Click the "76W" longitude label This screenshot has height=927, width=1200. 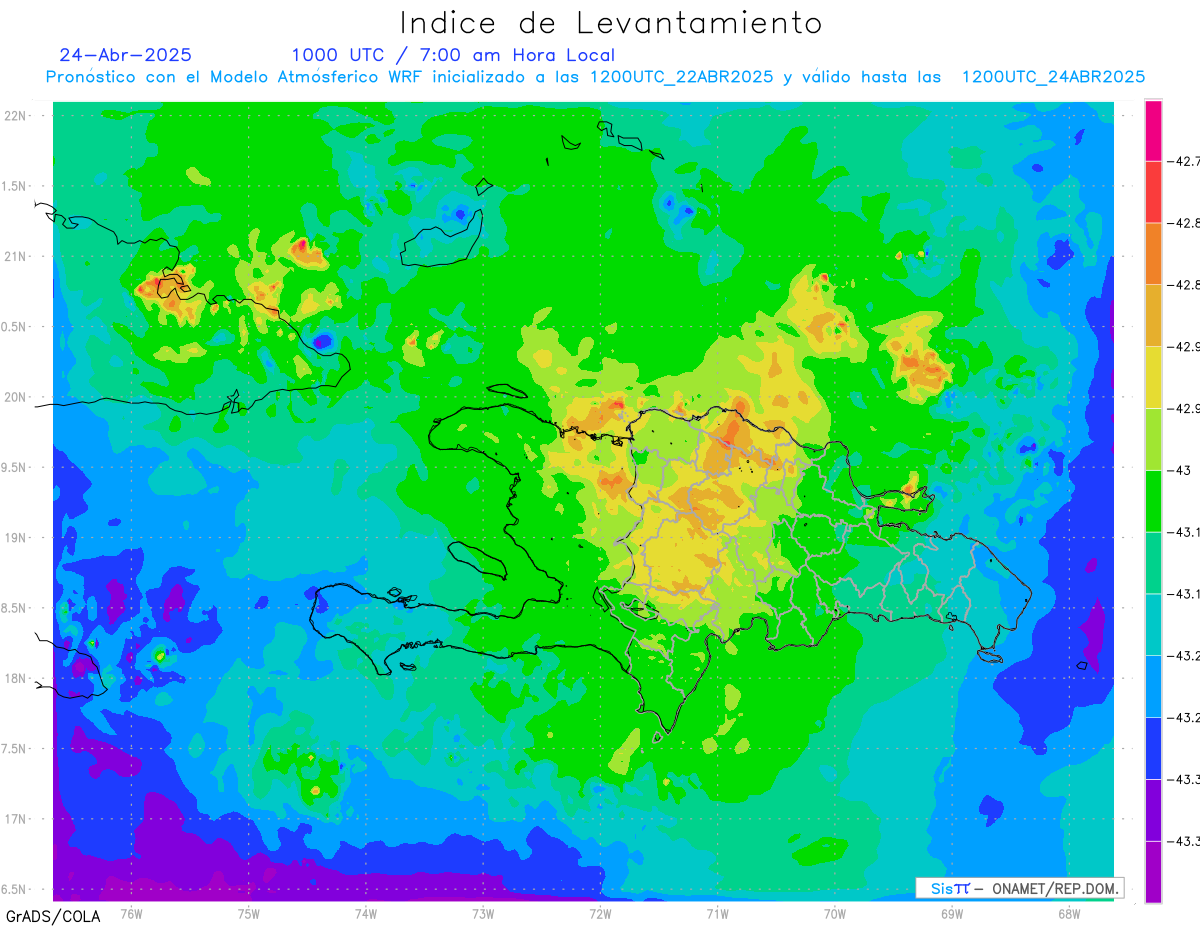[131, 913]
